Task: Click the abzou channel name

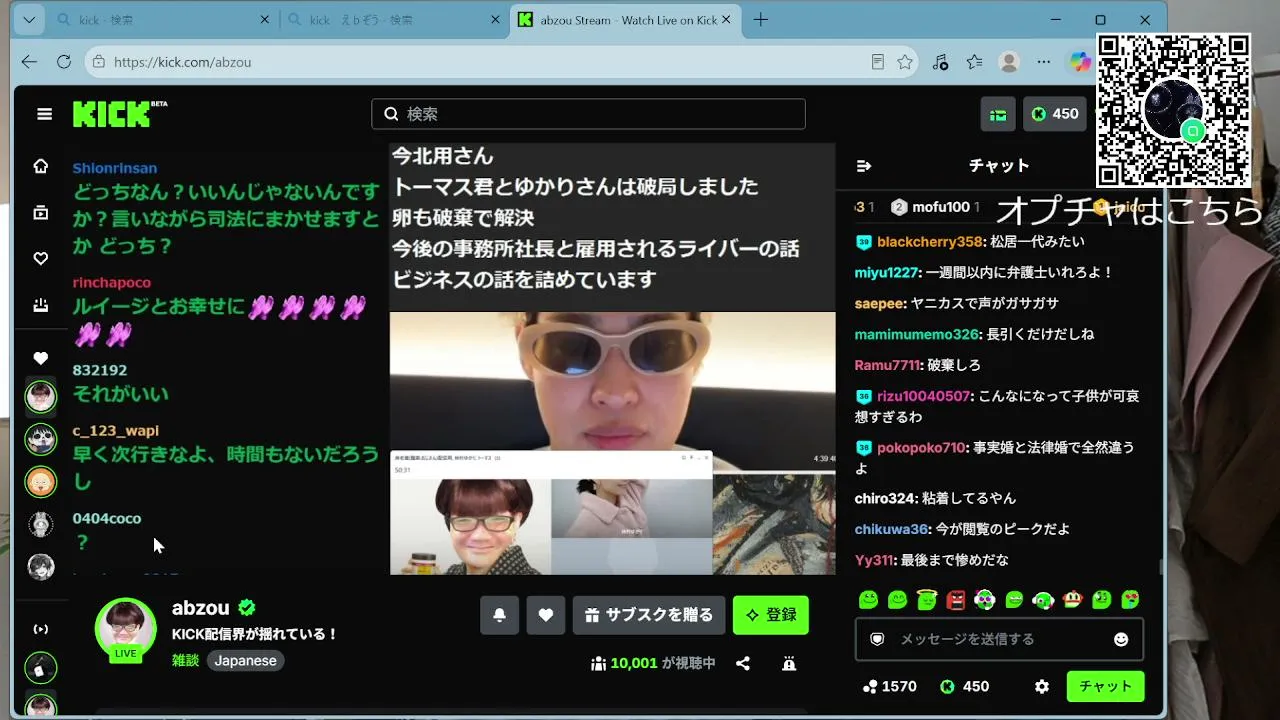Action: point(201,608)
